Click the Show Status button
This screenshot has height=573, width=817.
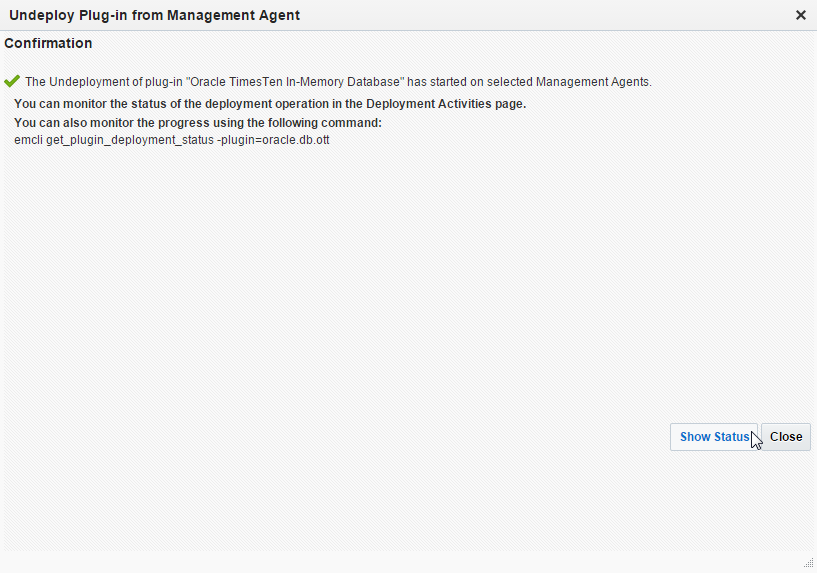[714, 437]
